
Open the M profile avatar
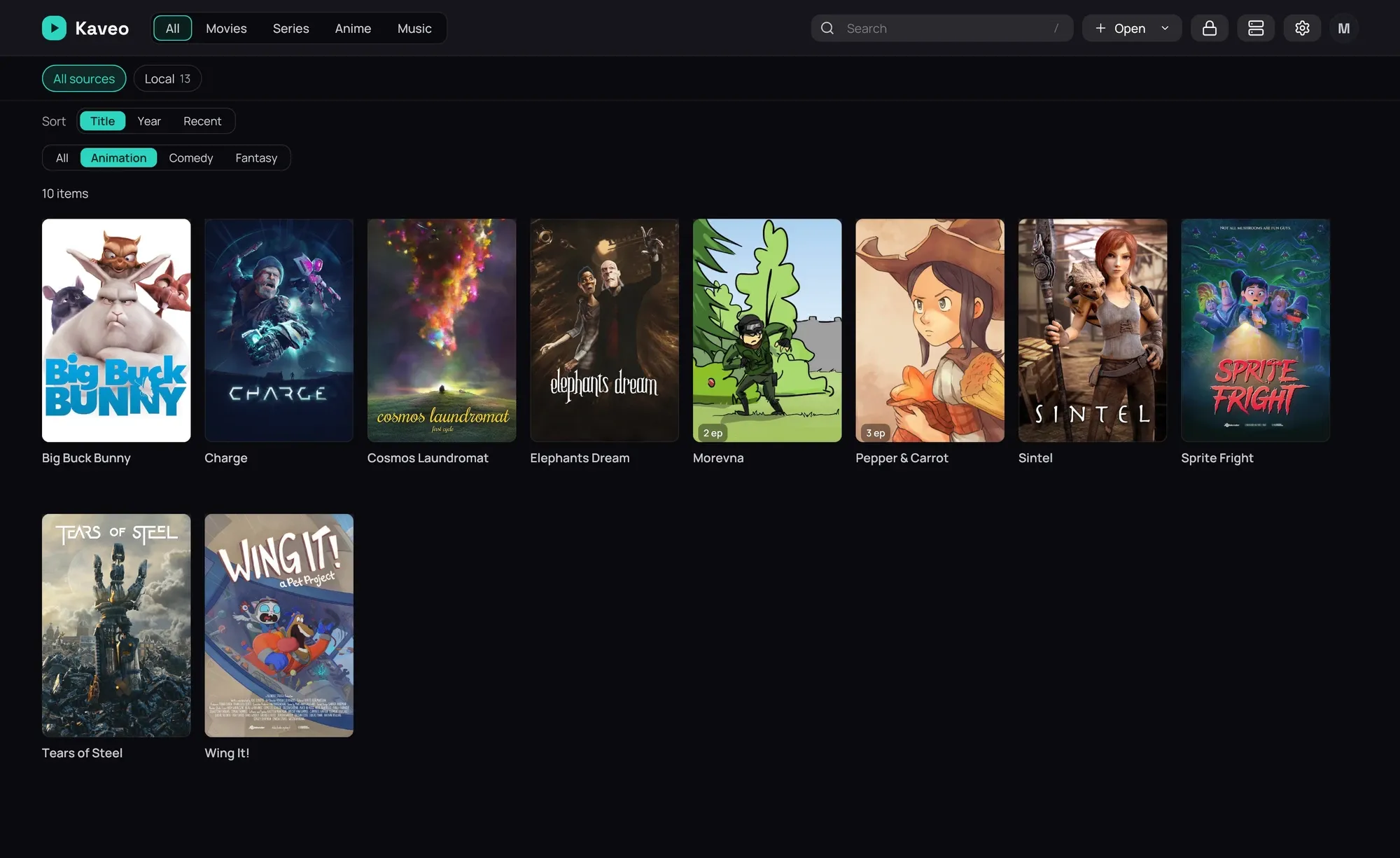click(1344, 28)
